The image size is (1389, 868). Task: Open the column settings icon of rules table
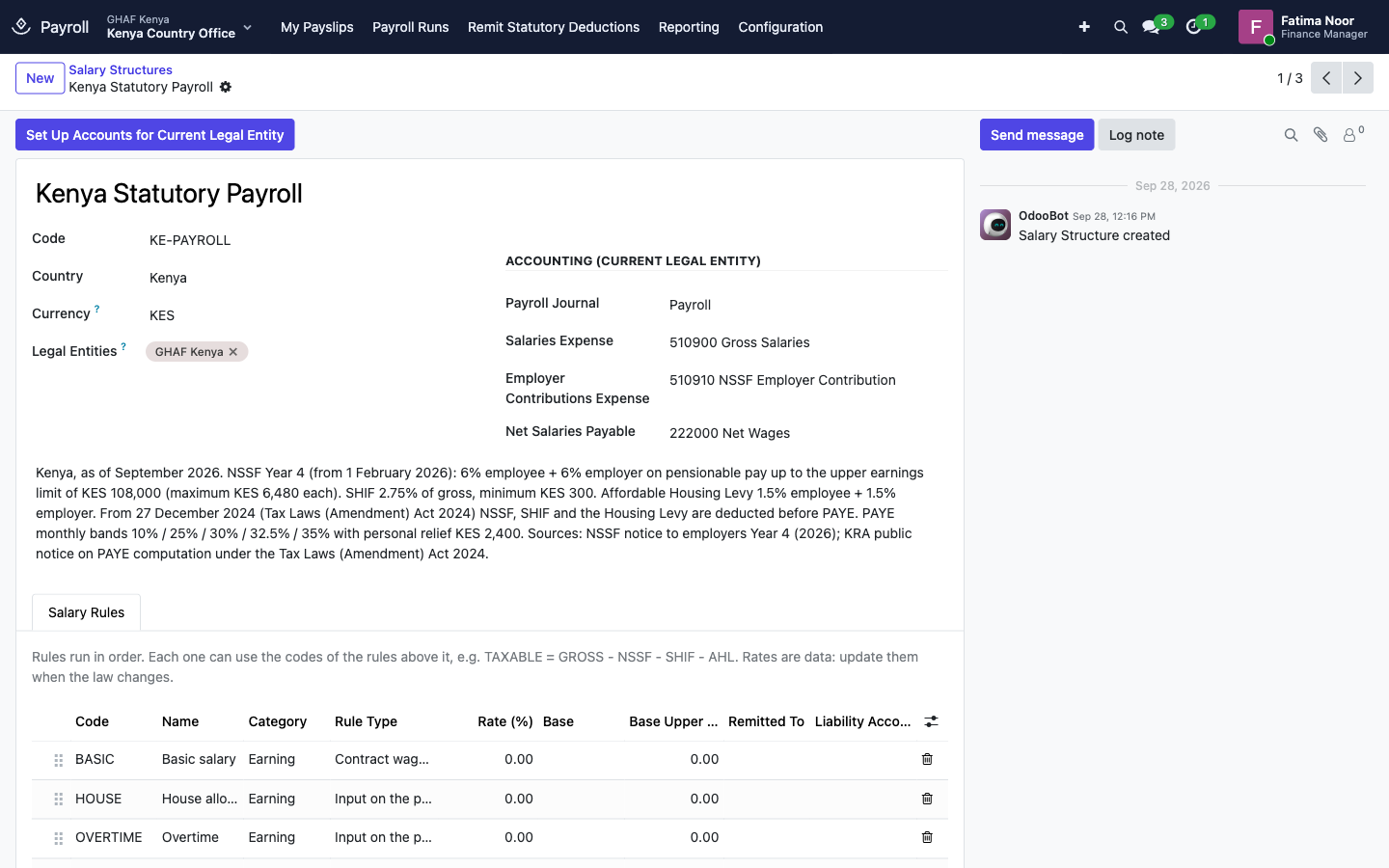[x=931, y=721]
